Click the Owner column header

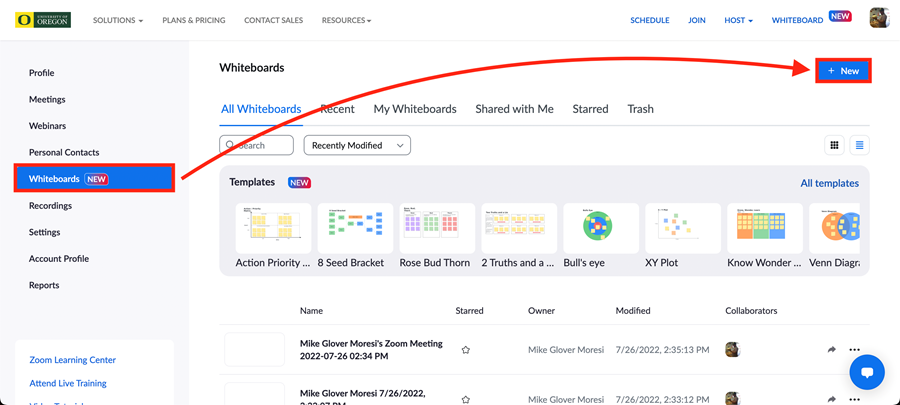point(541,310)
